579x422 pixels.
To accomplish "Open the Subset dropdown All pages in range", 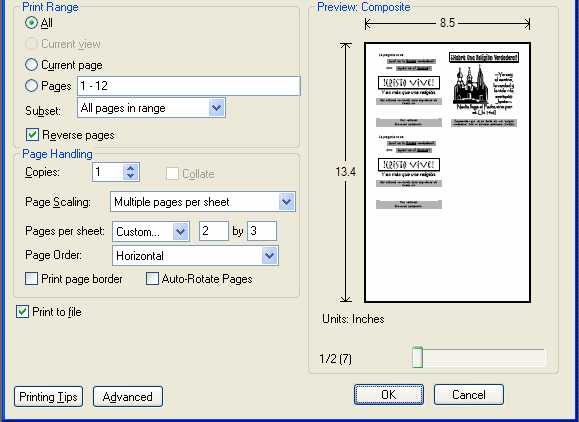I will point(151,108).
